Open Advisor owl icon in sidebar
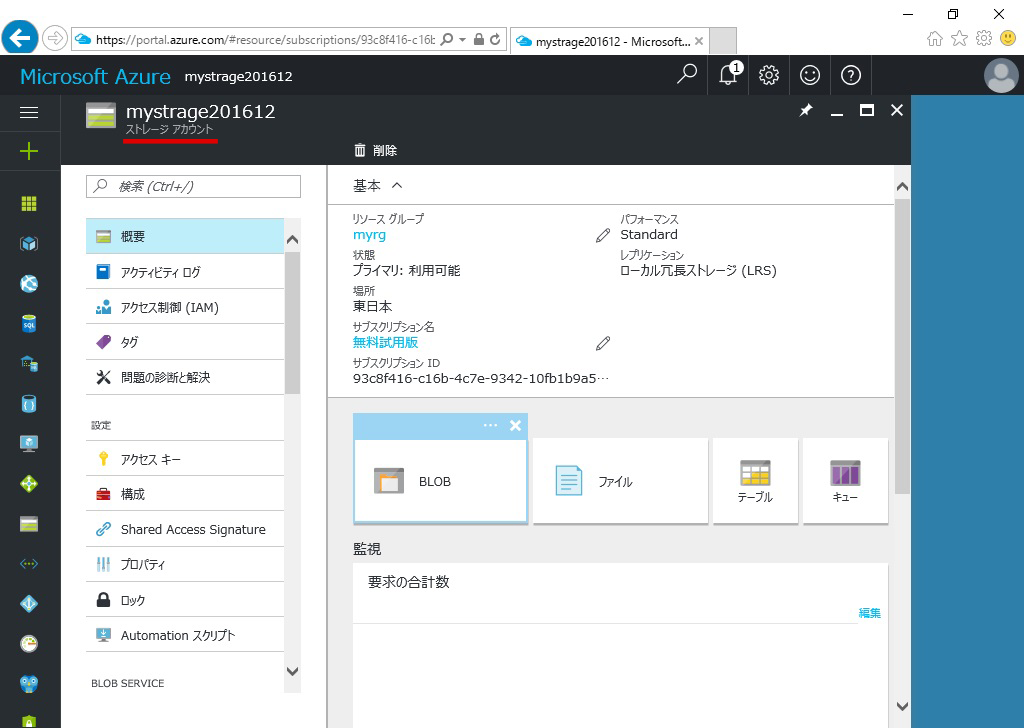Screen dimensions: 1024x728 [x=29, y=684]
